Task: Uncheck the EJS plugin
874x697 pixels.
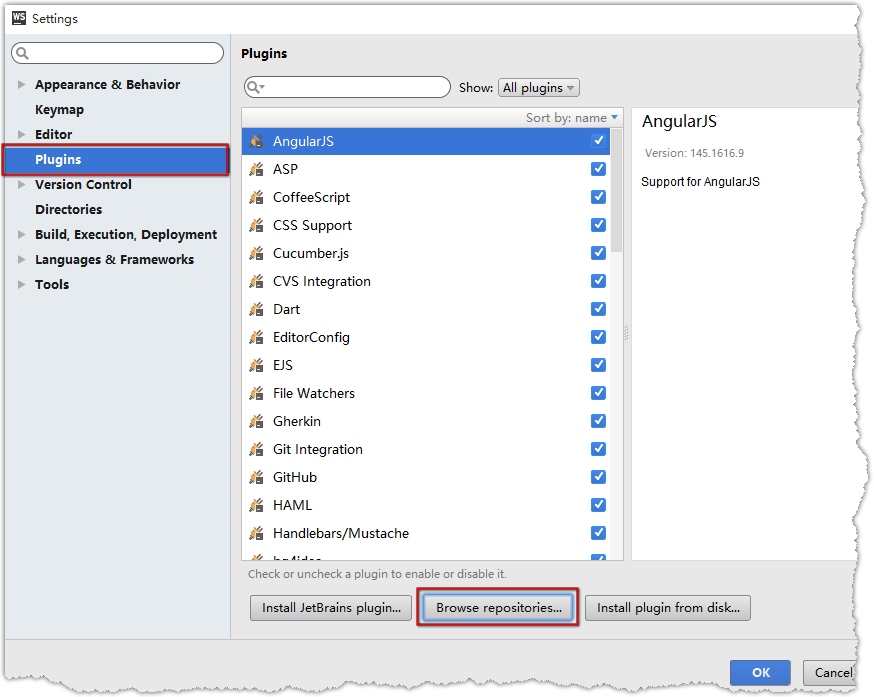Action: pyautogui.click(x=598, y=365)
